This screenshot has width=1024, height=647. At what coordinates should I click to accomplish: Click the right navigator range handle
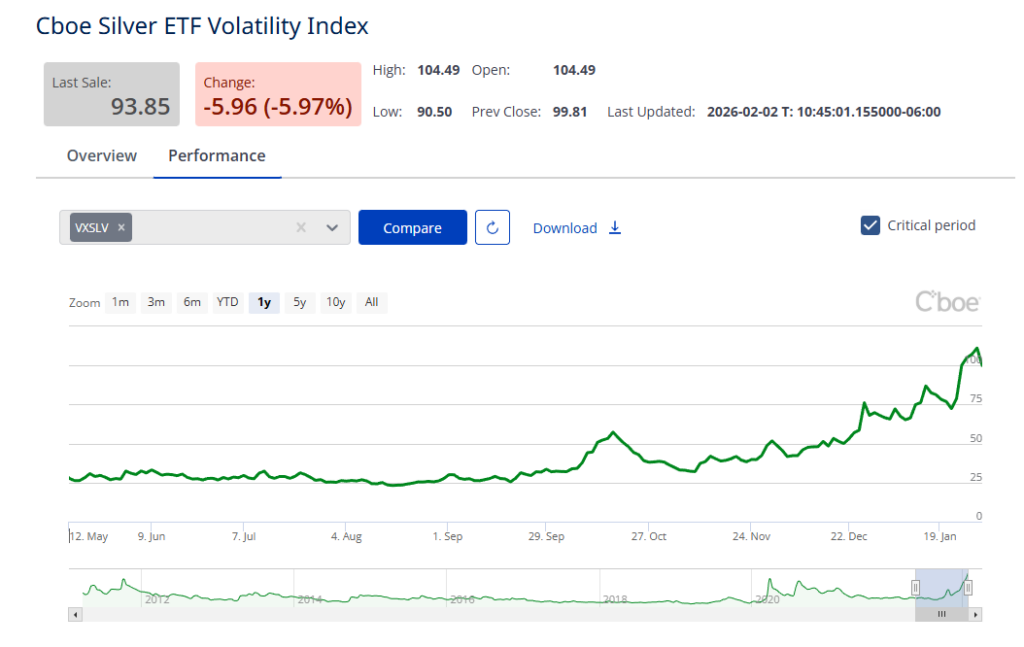968,588
